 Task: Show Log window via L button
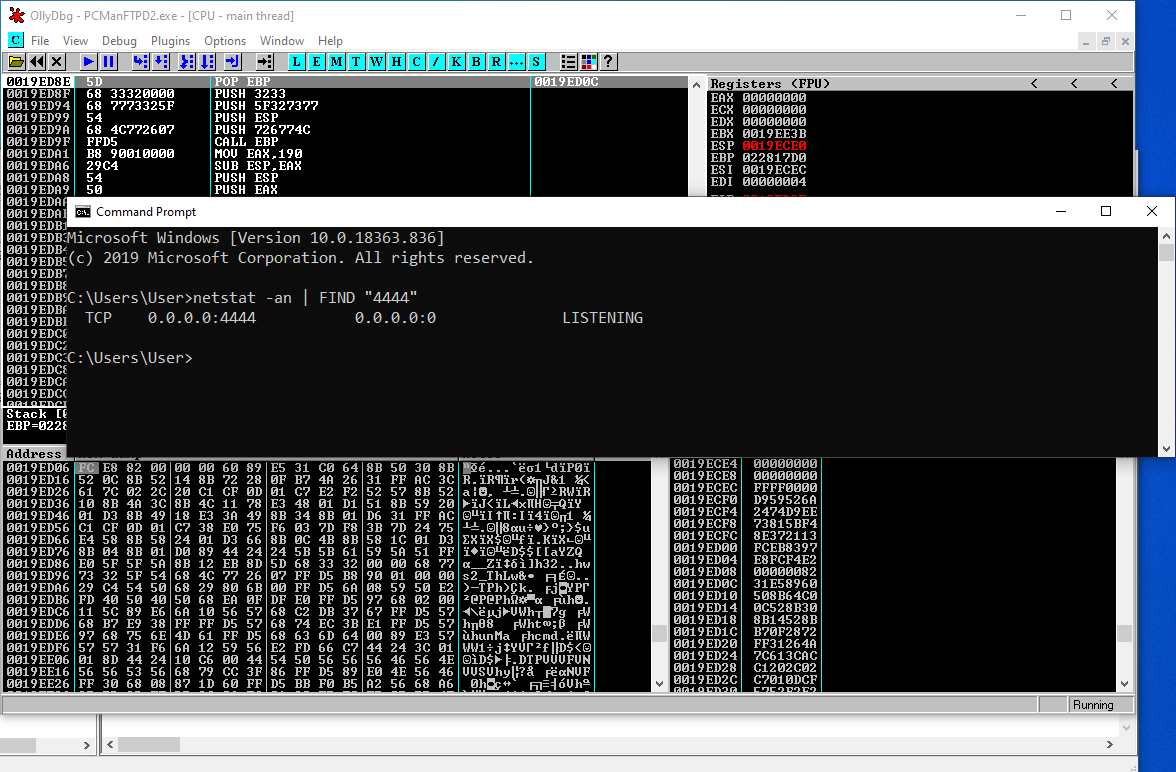coord(297,62)
